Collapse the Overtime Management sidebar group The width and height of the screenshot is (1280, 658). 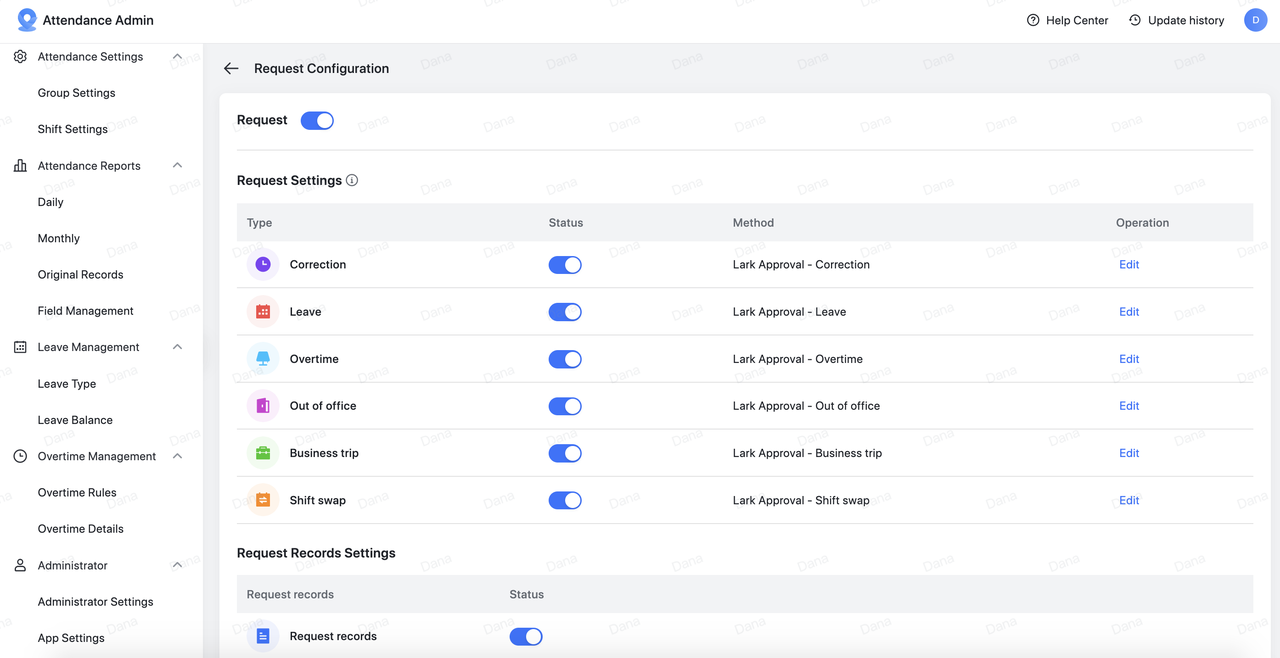177,456
